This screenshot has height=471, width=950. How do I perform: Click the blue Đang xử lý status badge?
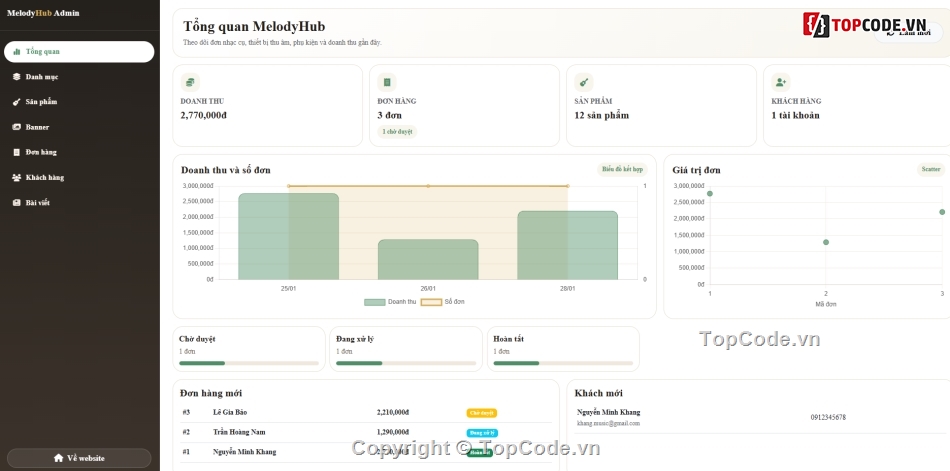click(482, 433)
